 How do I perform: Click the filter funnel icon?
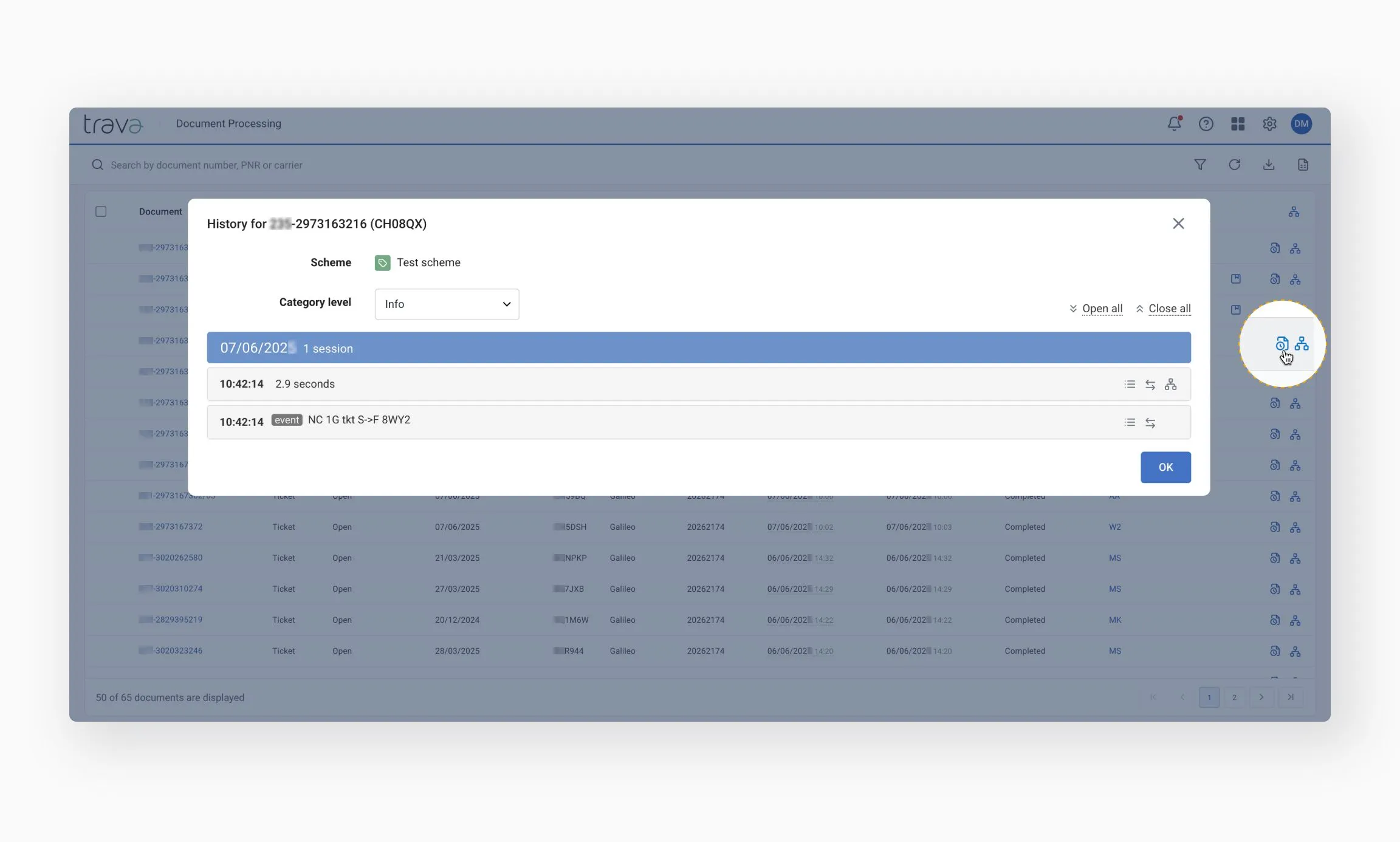tap(1199, 165)
